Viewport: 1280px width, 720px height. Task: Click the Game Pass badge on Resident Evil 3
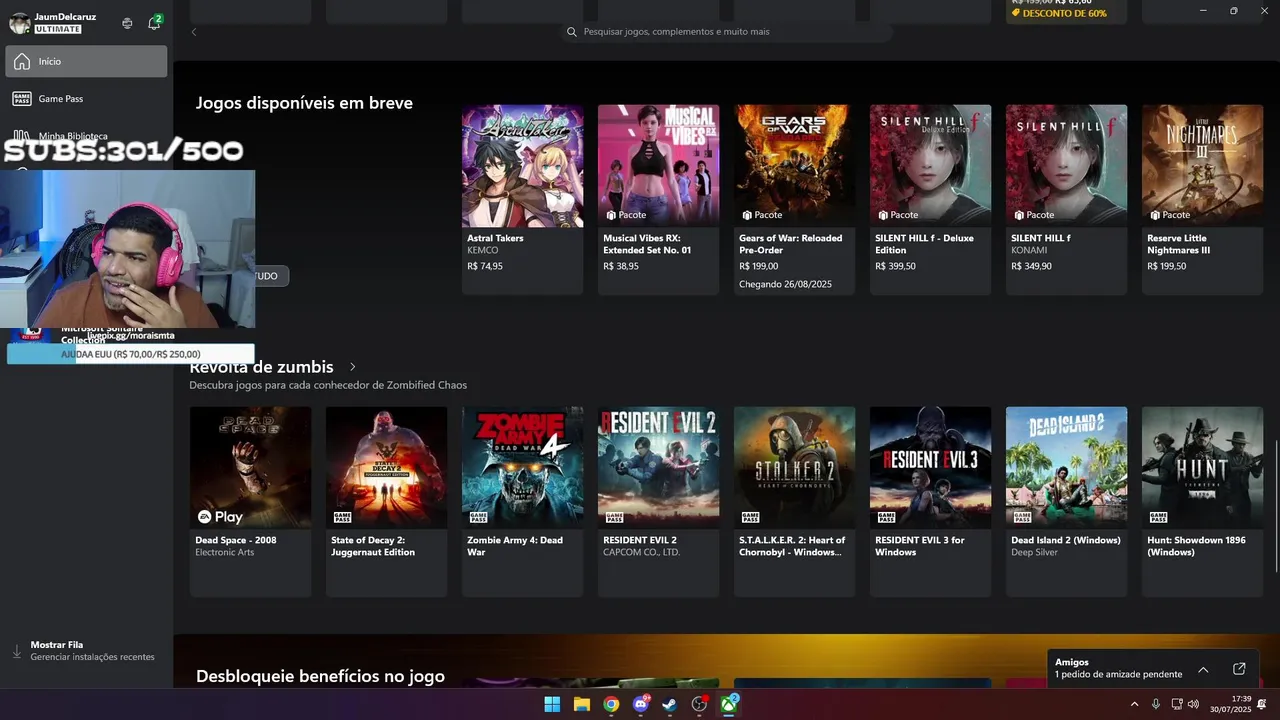tap(886, 517)
